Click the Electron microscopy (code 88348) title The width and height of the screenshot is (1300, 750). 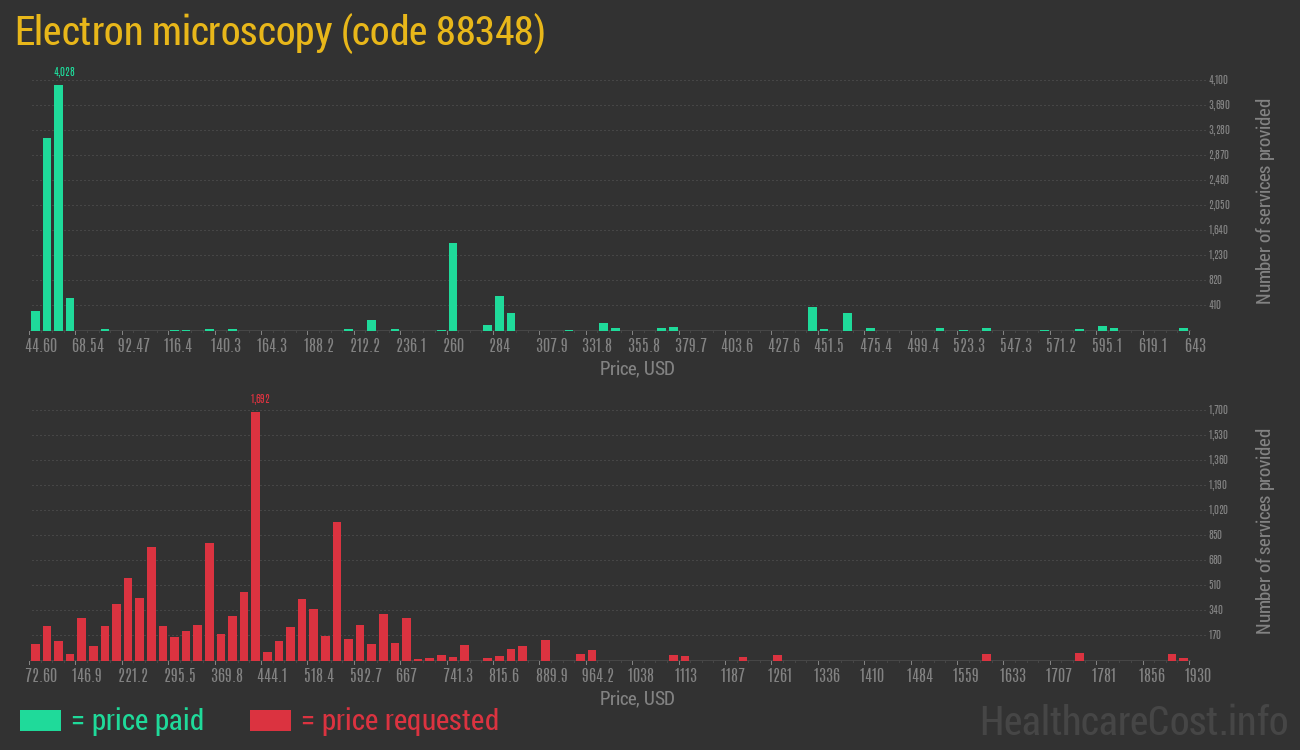[x=281, y=32]
